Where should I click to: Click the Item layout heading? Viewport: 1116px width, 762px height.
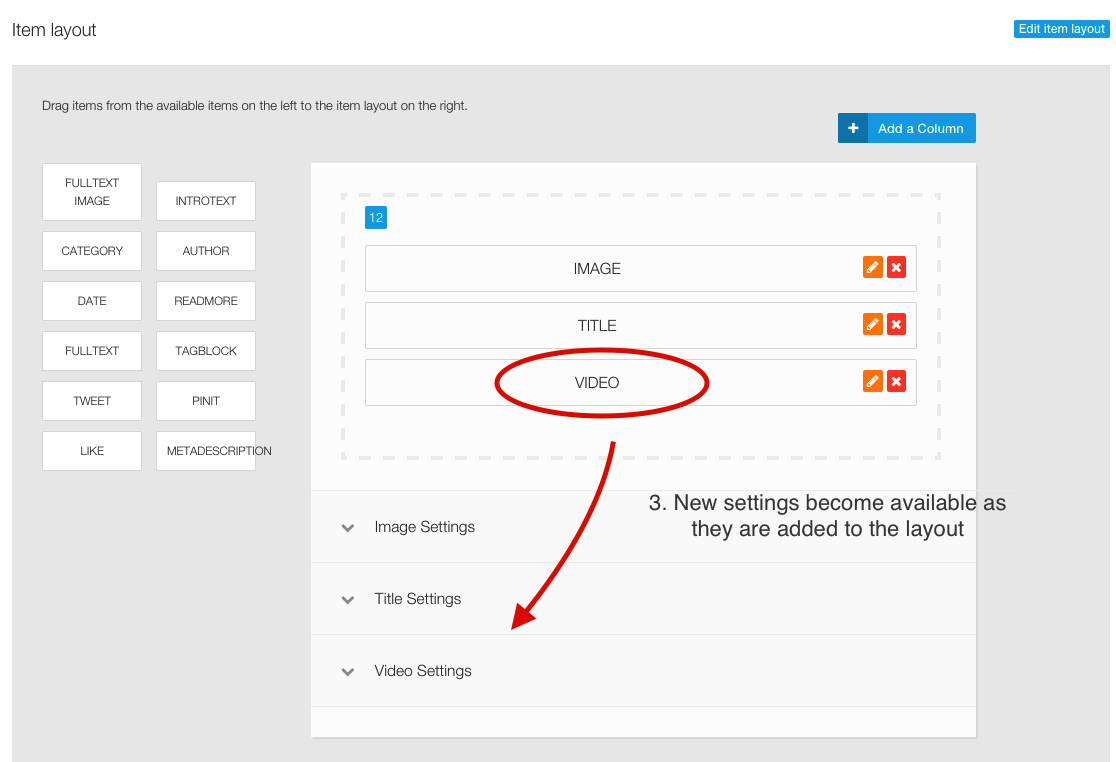tap(54, 30)
